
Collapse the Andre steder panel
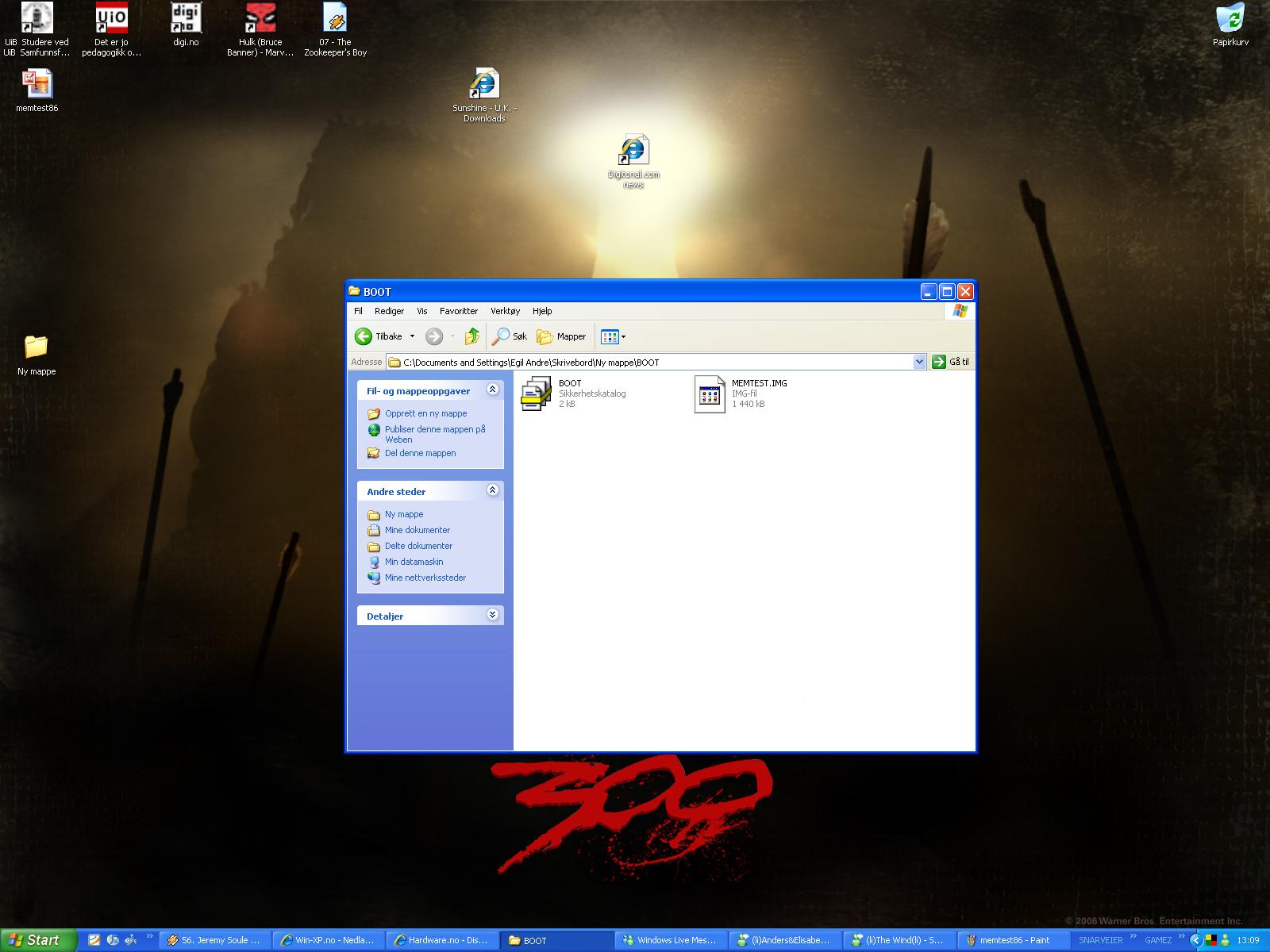click(492, 490)
